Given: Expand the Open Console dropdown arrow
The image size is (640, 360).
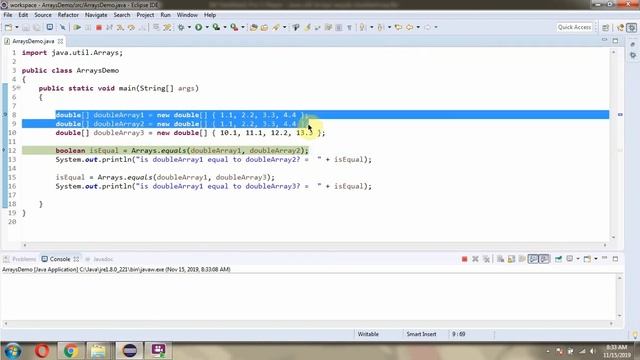Looking at the screenshot, I should pos(596,259).
